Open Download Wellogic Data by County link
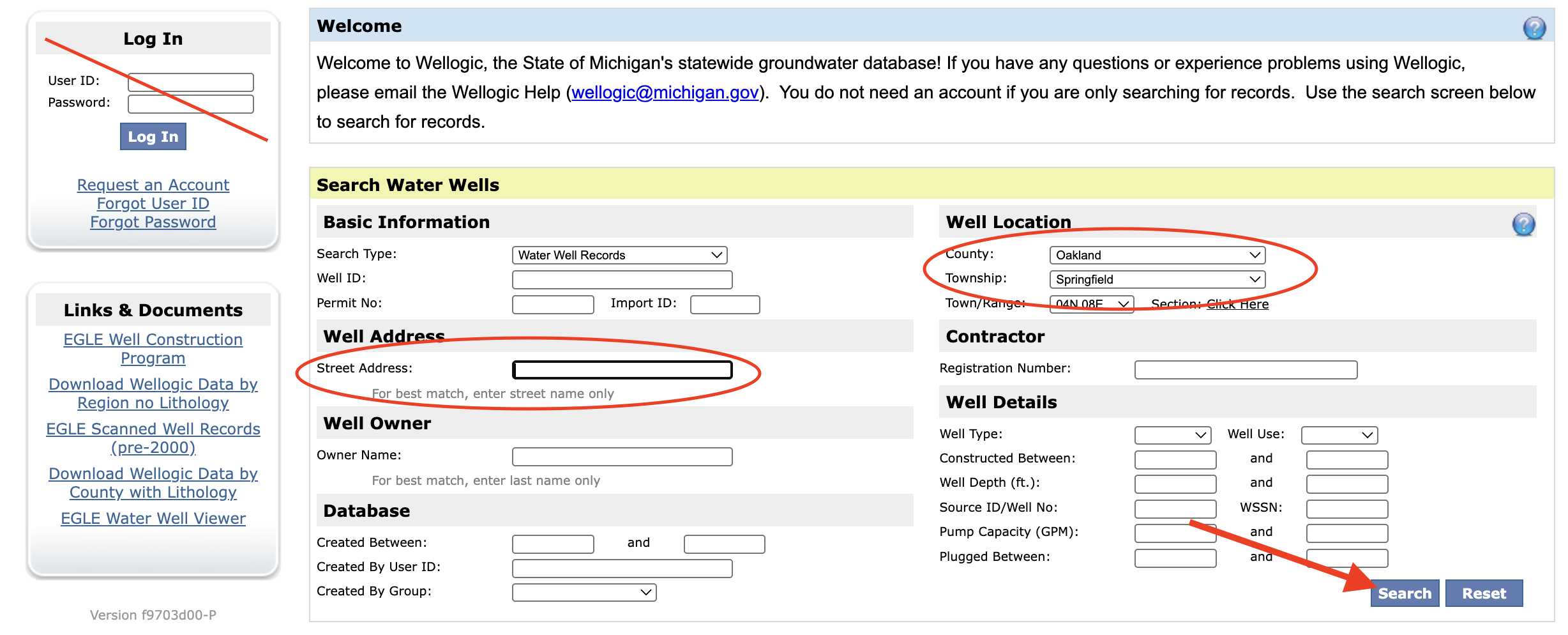The image size is (1568, 635). pyautogui.click(x=153, y=483)
